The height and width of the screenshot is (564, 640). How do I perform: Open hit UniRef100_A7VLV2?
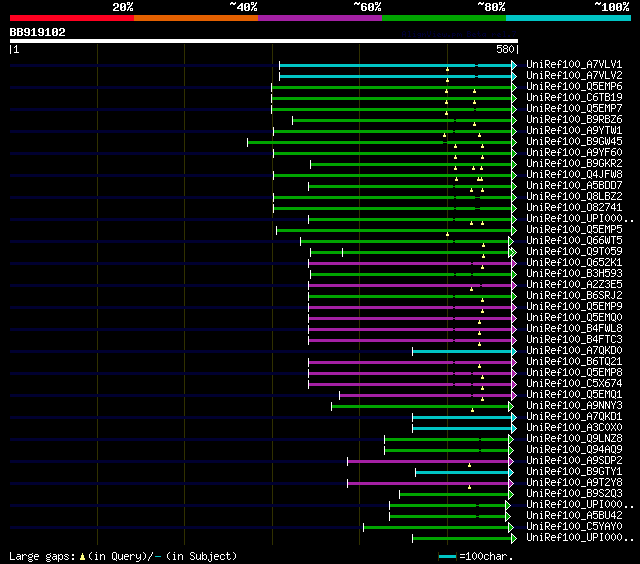[x=574, y=75]
